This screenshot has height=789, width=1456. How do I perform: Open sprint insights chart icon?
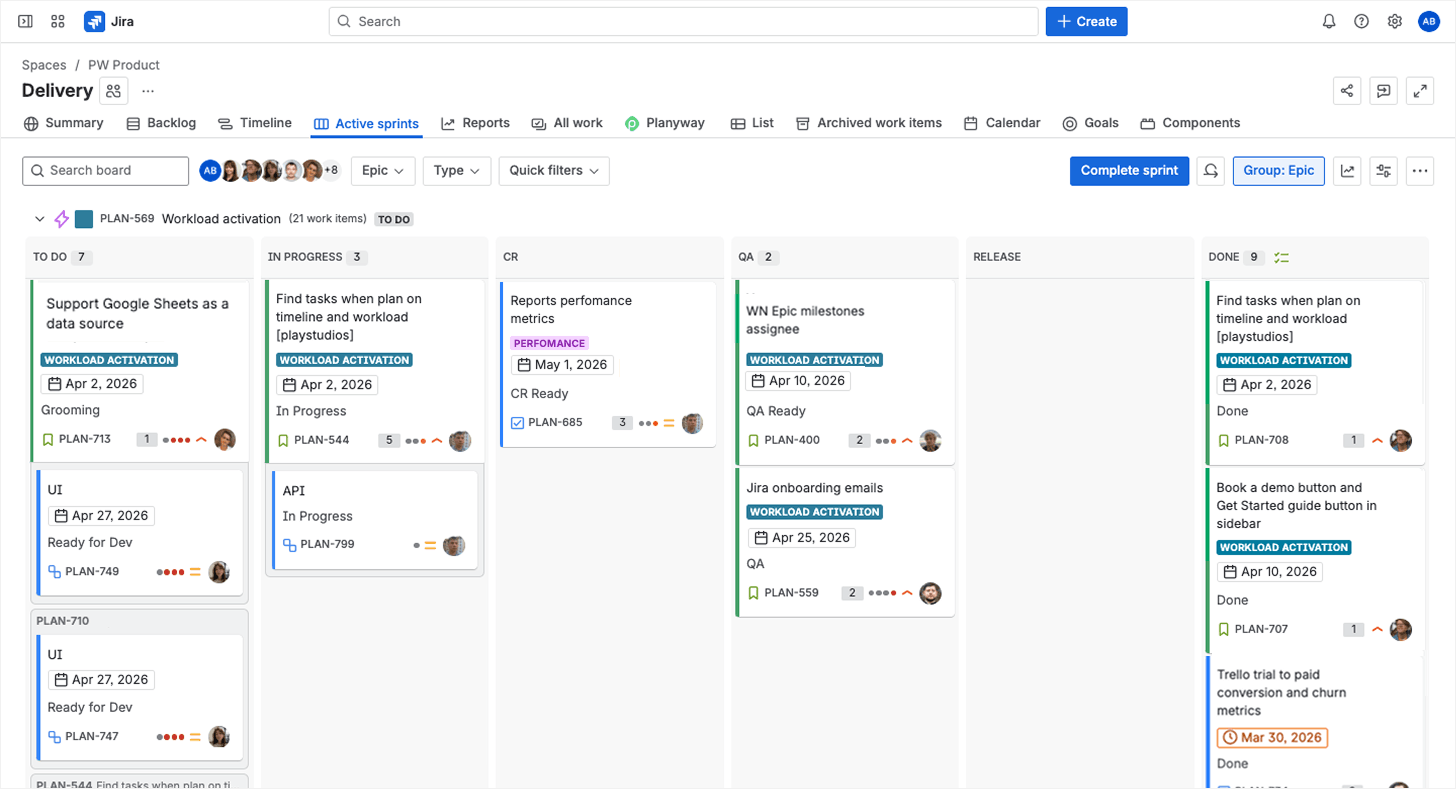pyautogui.click(x=1348, y=171)
